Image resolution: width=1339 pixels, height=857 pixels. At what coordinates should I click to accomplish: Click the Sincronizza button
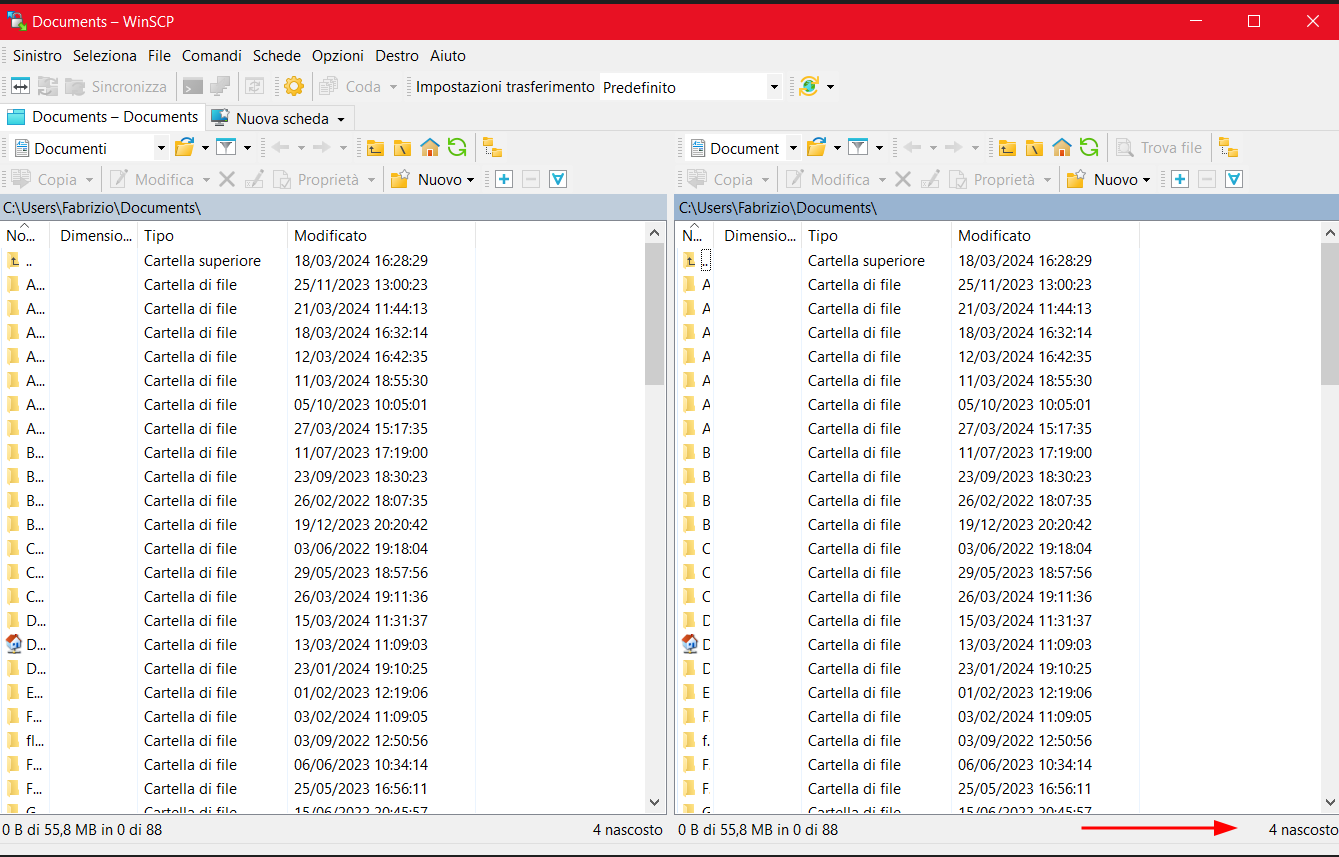click(118, 86)
